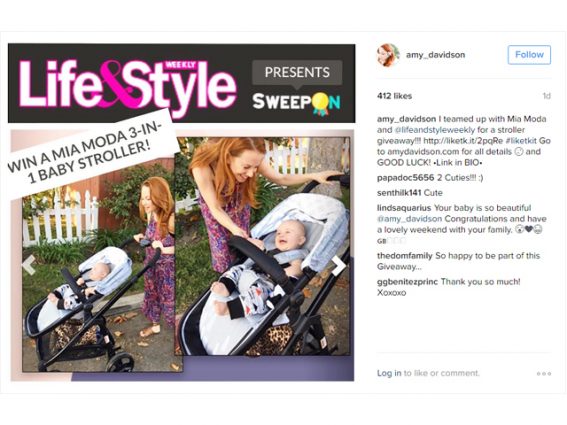The height and width of the screenshot is (425, 567).
Task: Click the #liketkit hashtag
Action: 521,141
